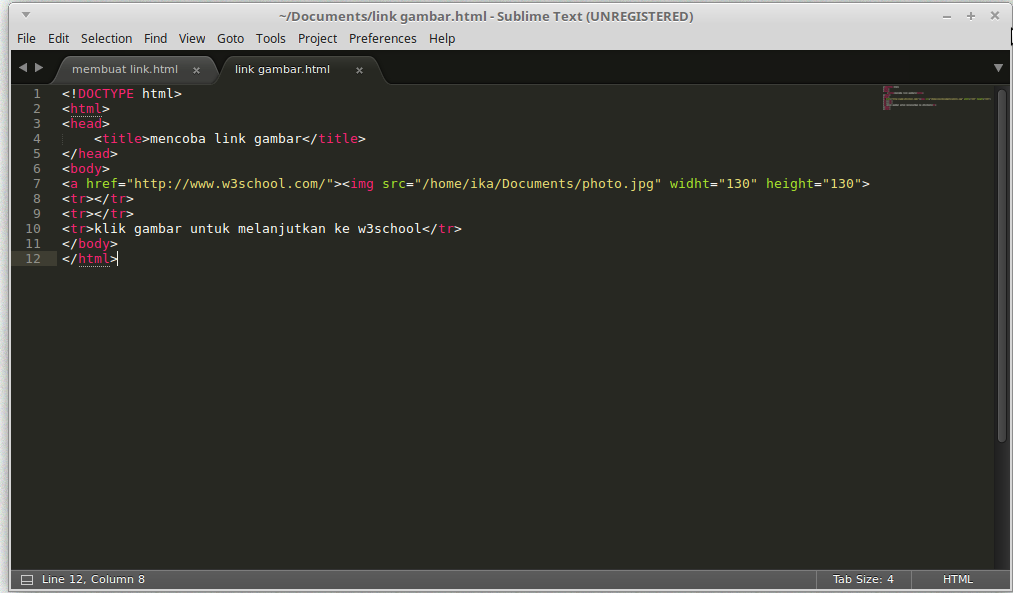Click line number 10 in gutter

click(x=33, y=229)
